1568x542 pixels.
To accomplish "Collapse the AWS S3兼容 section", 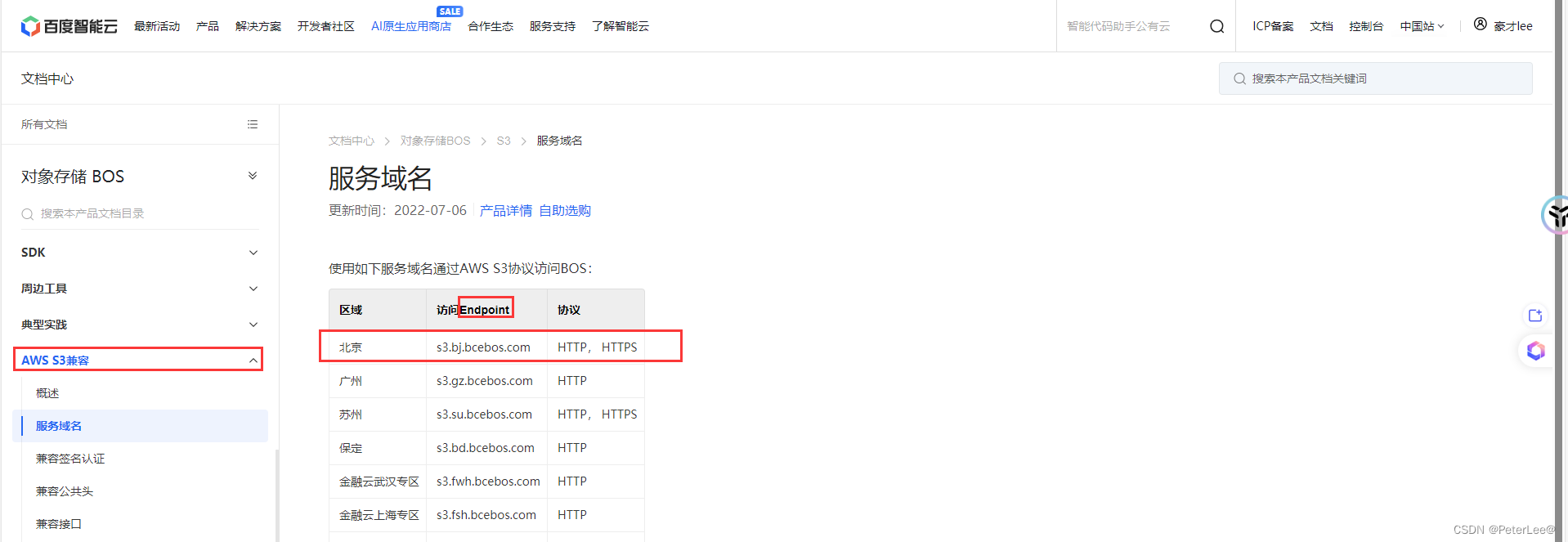I will click(253, 361).
